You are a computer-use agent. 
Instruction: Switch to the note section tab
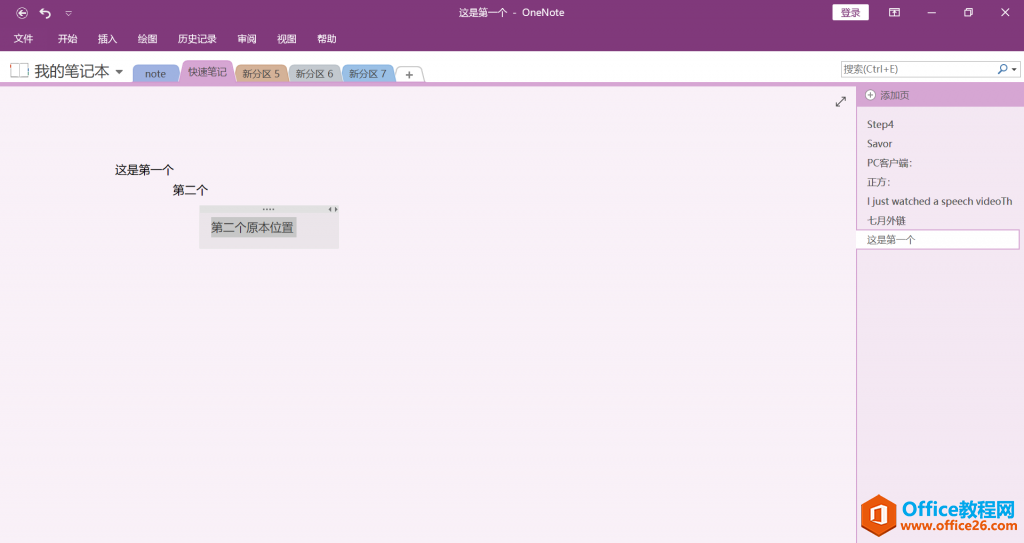[155, 74]
